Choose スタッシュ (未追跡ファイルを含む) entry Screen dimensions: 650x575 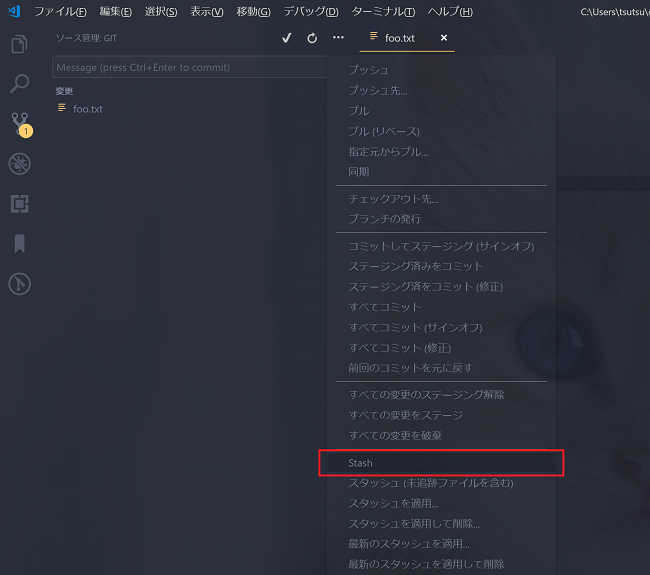coord(441,483)
